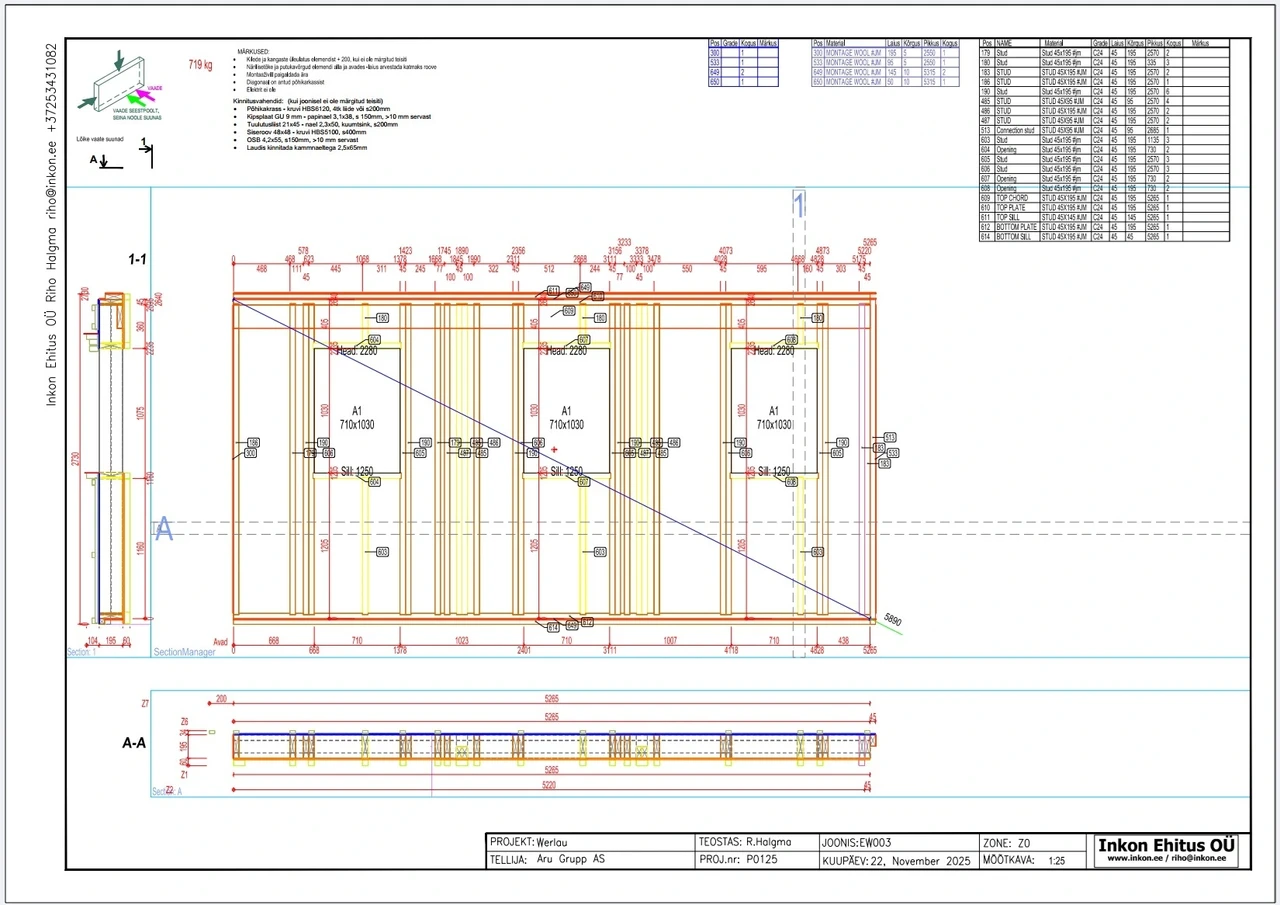Click the SectionManager view label
Image resolution: width=1280 pixels, height=905 pixels.
pyautogui.click(x=184, y=652)
